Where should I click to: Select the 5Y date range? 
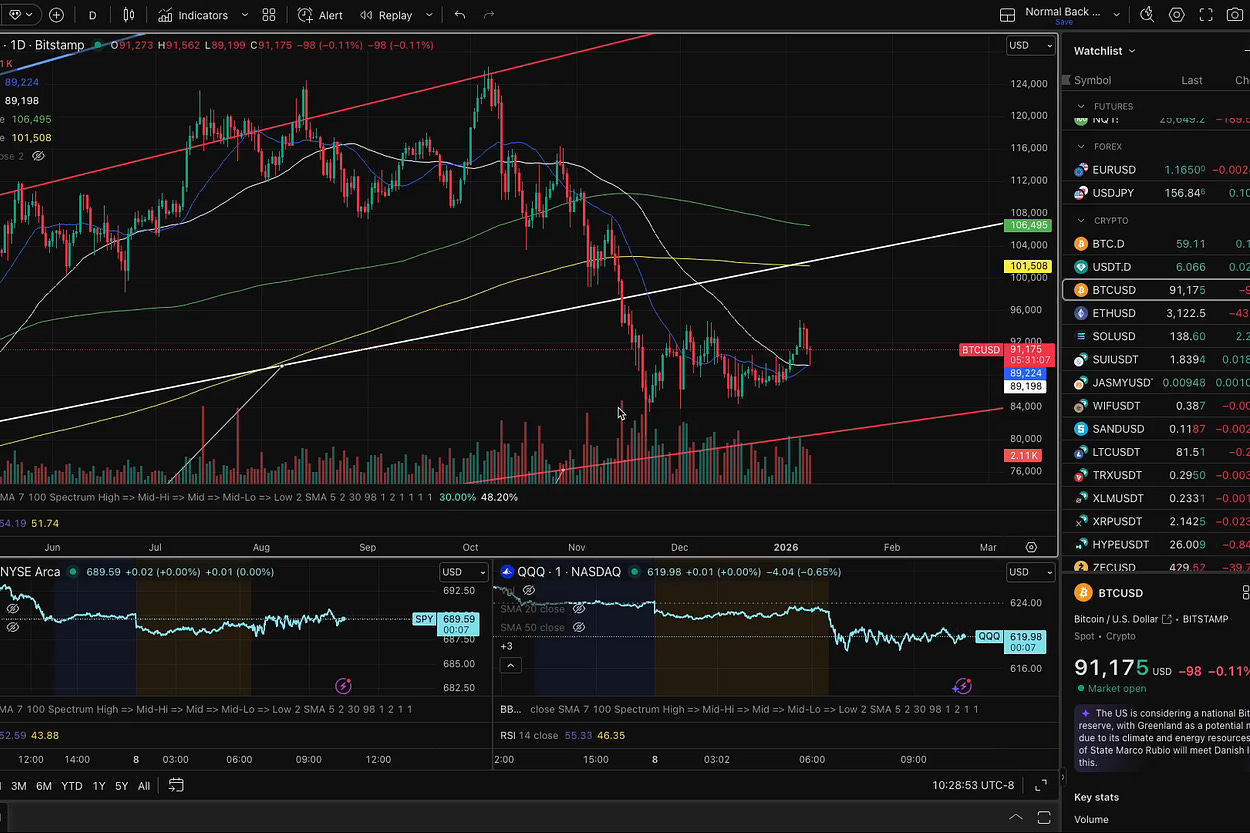click(121, 786)
